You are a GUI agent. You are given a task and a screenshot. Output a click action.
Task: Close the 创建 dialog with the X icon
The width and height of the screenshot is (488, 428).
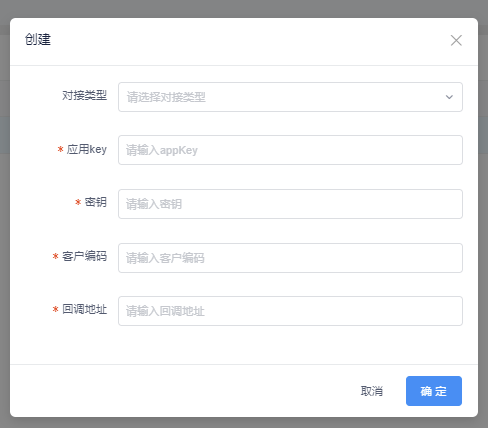[x=456, y=40]
